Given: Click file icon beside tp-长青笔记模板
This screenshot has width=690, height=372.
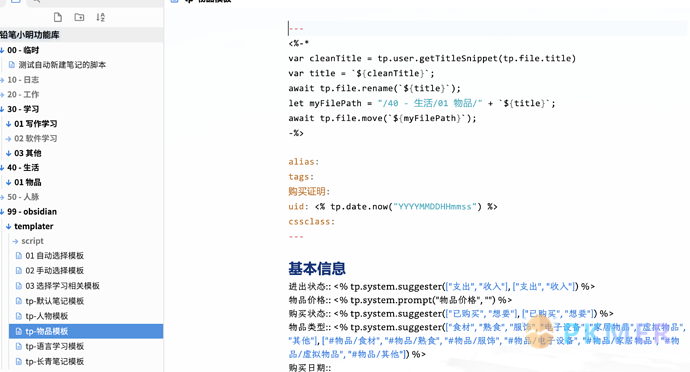Looking at the screenshot, I should 18,361.
